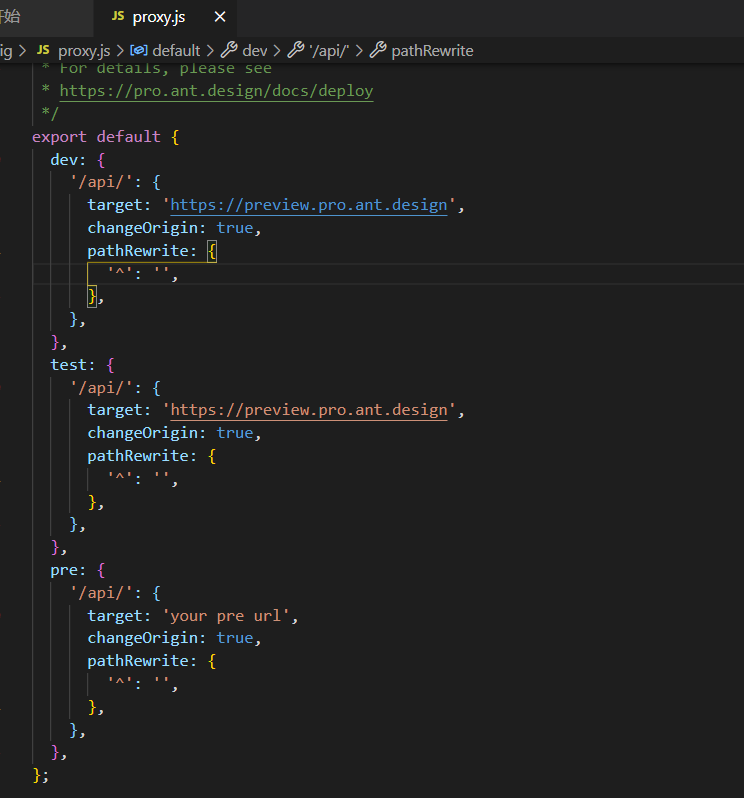Click 'target' key in the test block

coord(115,410)
